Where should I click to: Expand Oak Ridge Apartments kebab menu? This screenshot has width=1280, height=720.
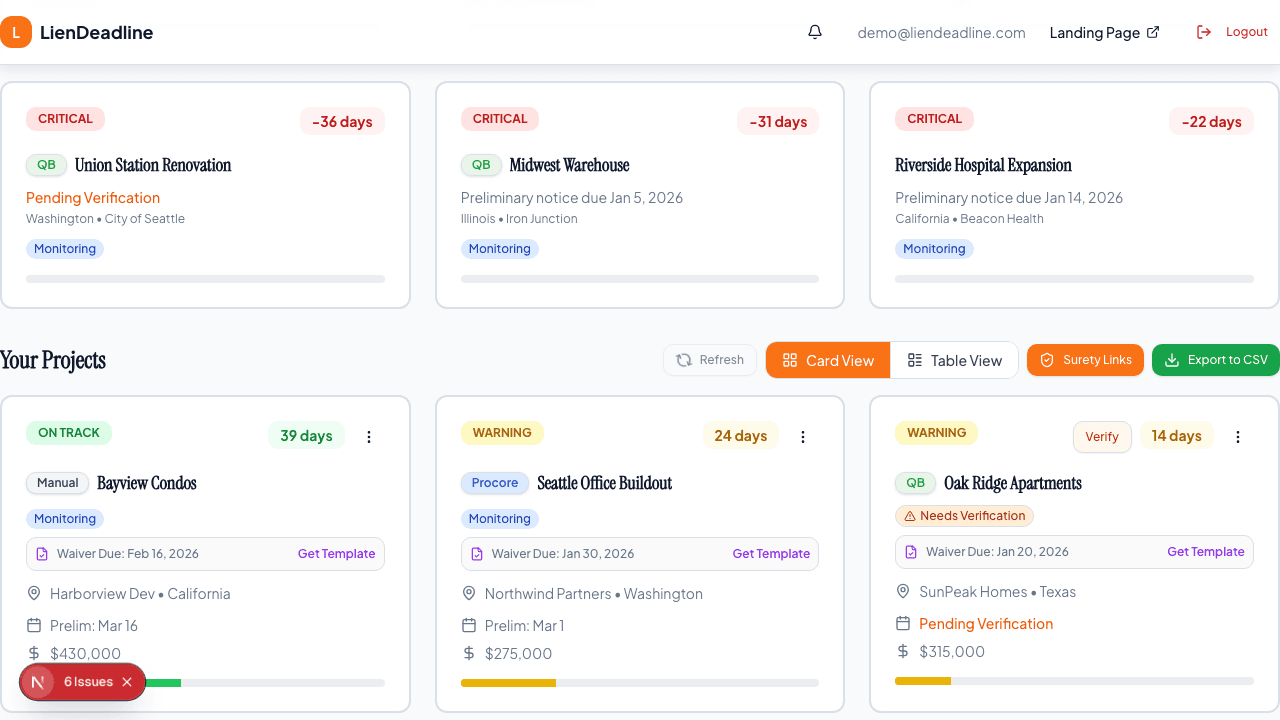click(1238, 437)
